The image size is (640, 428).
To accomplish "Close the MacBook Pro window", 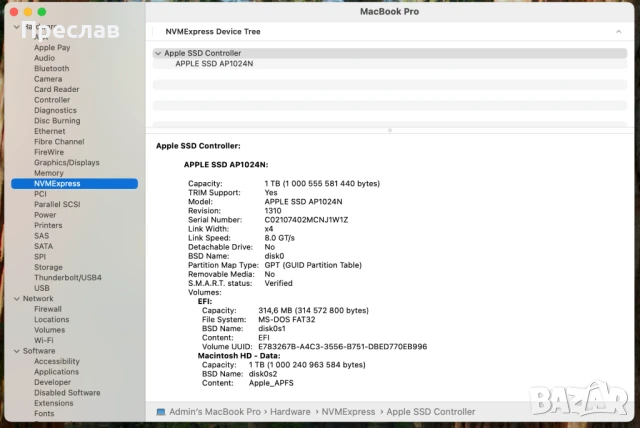I will point(14,12).
